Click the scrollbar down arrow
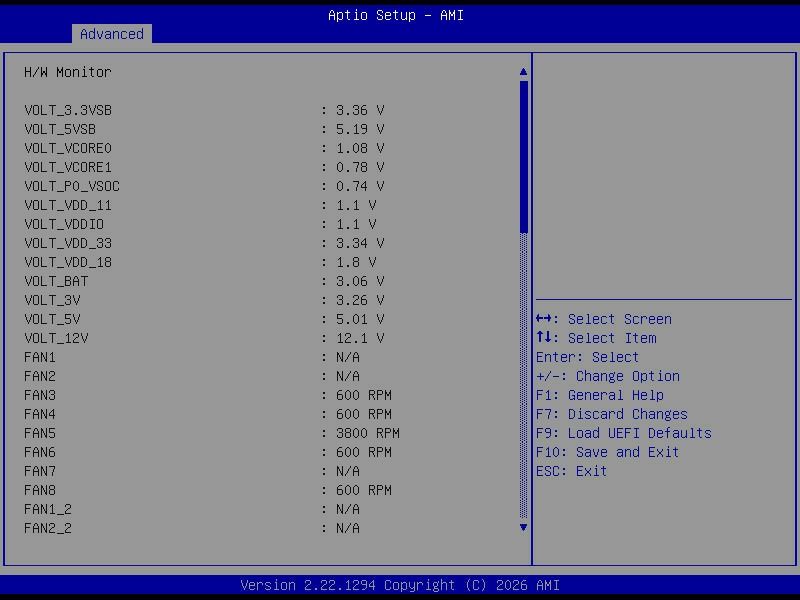Viewport: 800px width, 600px height. tap(523, 528)
